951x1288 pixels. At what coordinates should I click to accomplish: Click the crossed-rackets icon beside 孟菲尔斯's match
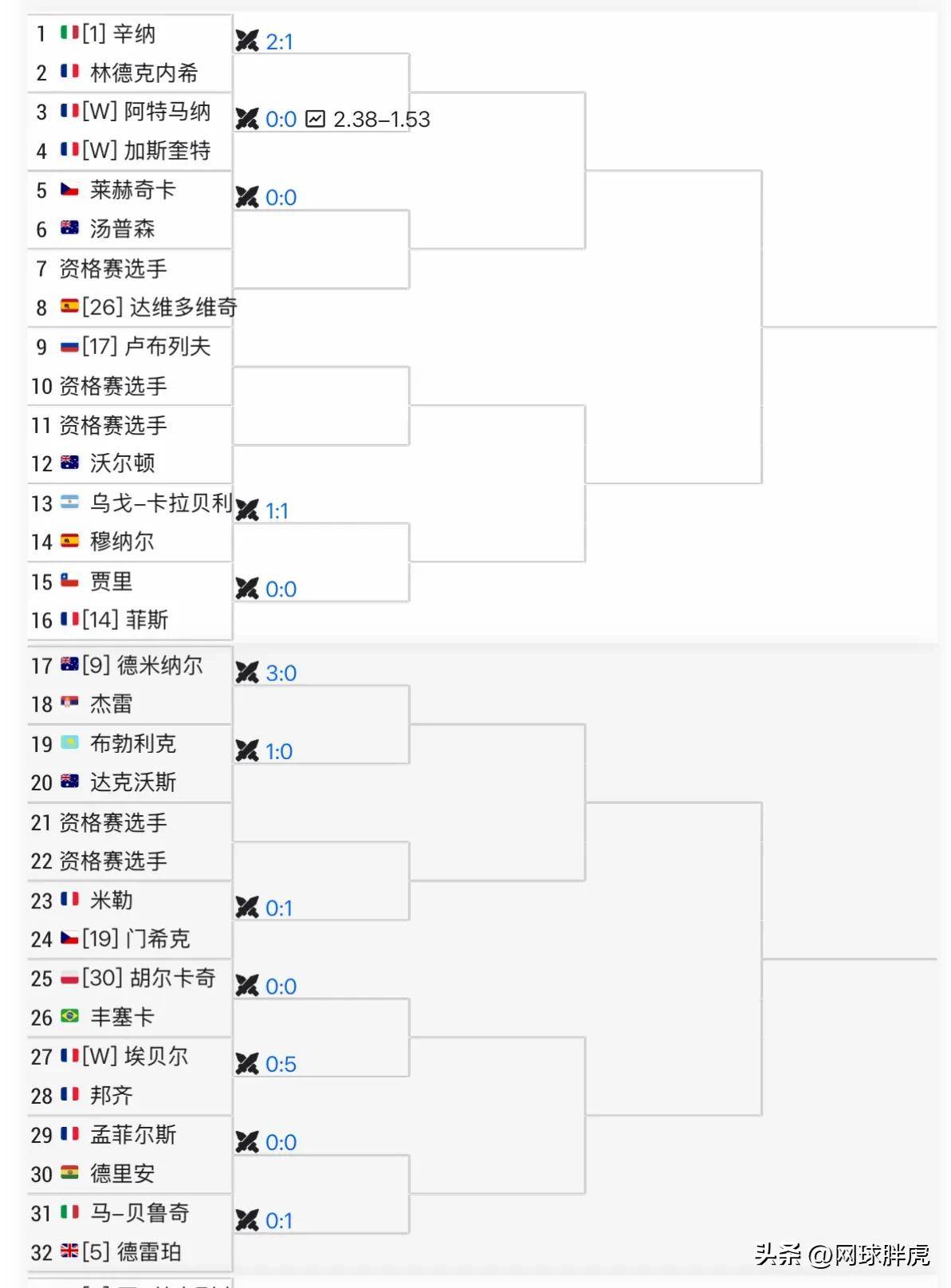point(248,1142)
